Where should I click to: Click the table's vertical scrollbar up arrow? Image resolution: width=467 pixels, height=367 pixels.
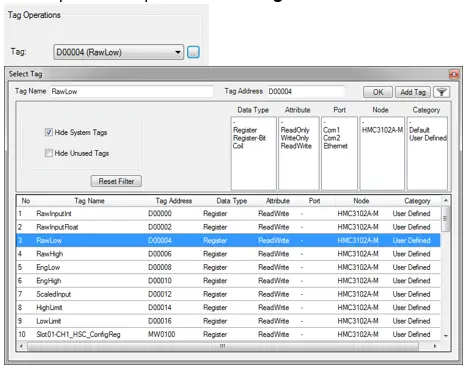click(x=446, y=200)
